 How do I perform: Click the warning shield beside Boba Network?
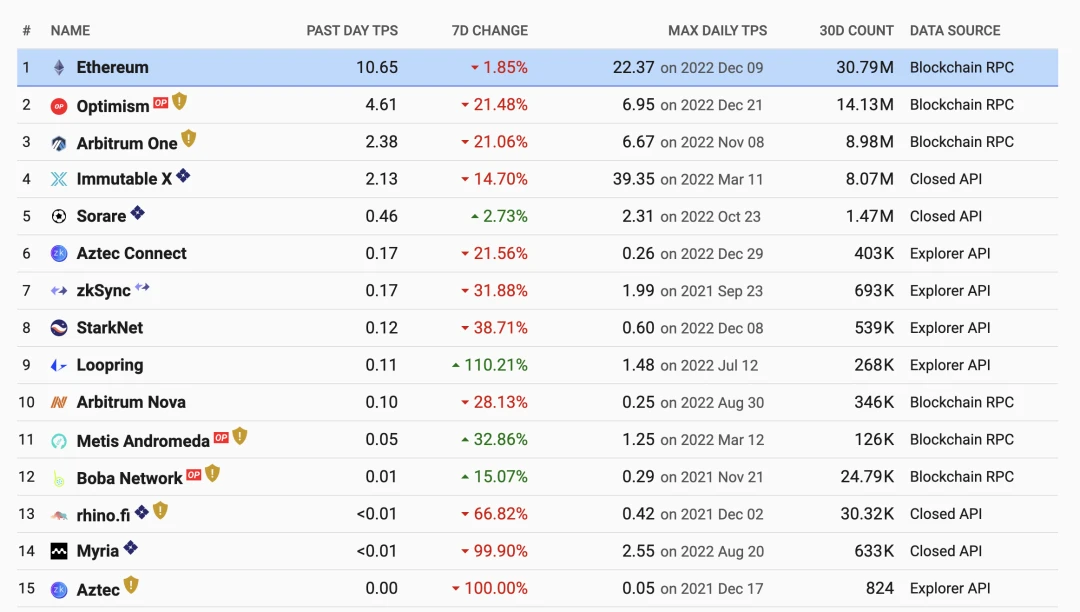(213, 473)
